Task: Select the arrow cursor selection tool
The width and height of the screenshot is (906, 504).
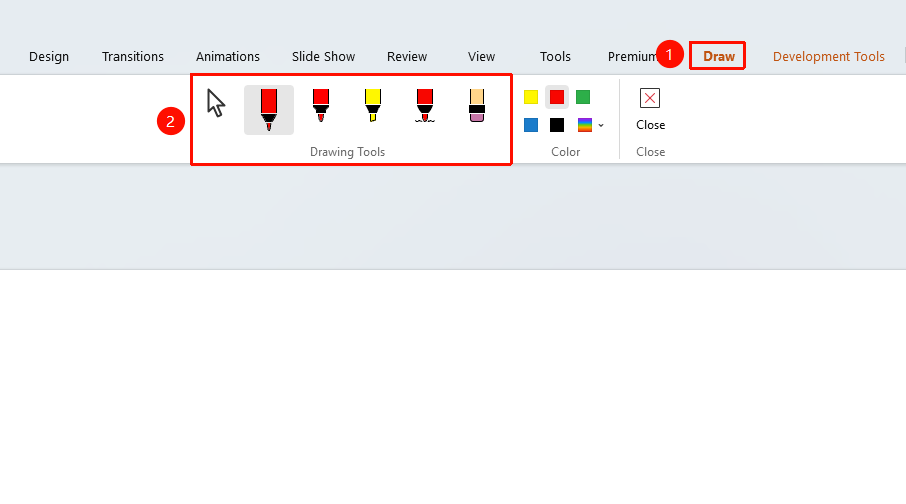Action: point(216,104)
